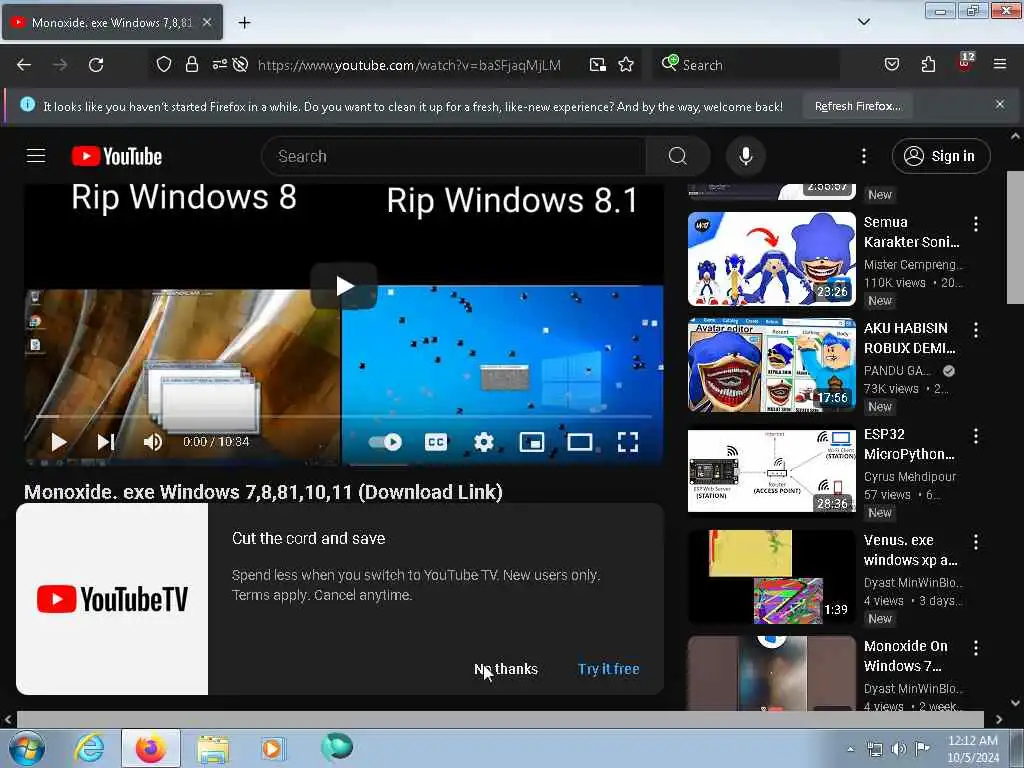Focus the Firefox toolbar Search box
Viewport: 1024px width, 768px height.
[x=746, y=65]
